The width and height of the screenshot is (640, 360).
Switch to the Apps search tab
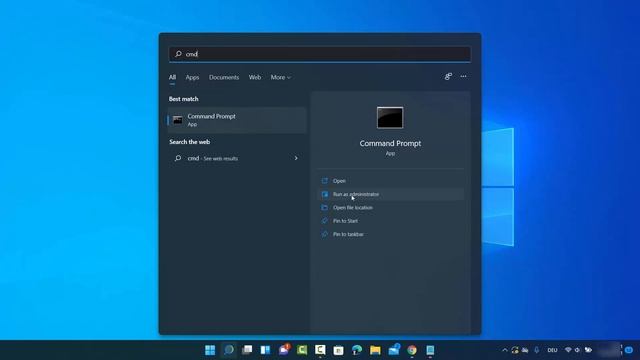pyautogui.click(x=192, y=77)
